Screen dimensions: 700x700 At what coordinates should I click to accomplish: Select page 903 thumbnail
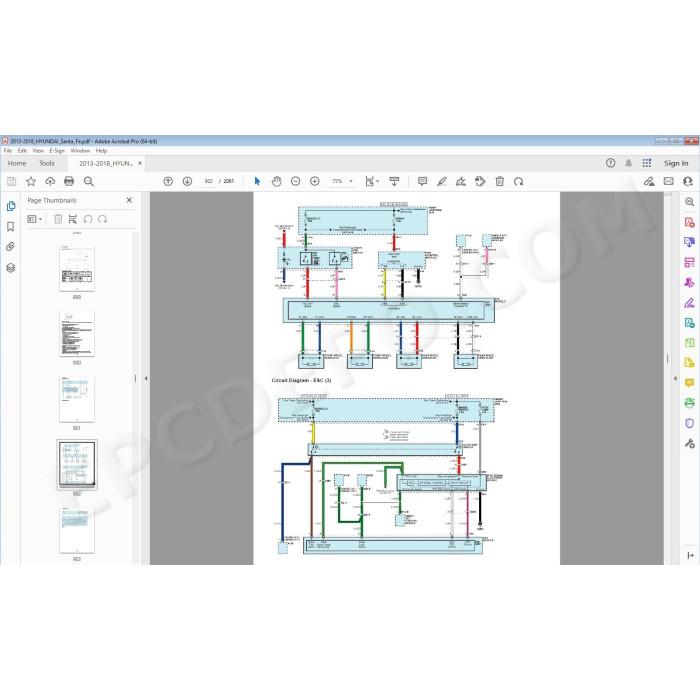(x=77, y=530)
